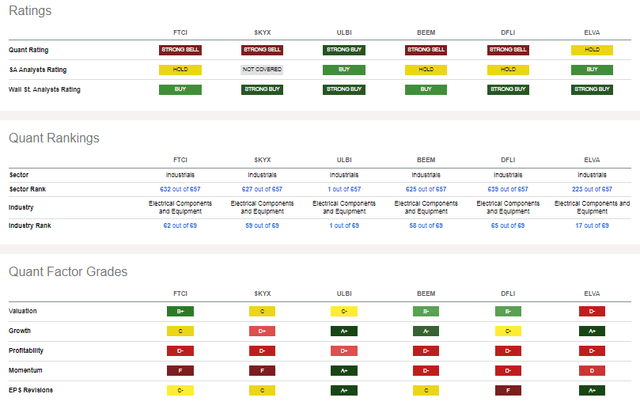The width and height of the screenshot is (640, 409).
Task: Click the Momentum row label
Action: click(x=25, y=371)
